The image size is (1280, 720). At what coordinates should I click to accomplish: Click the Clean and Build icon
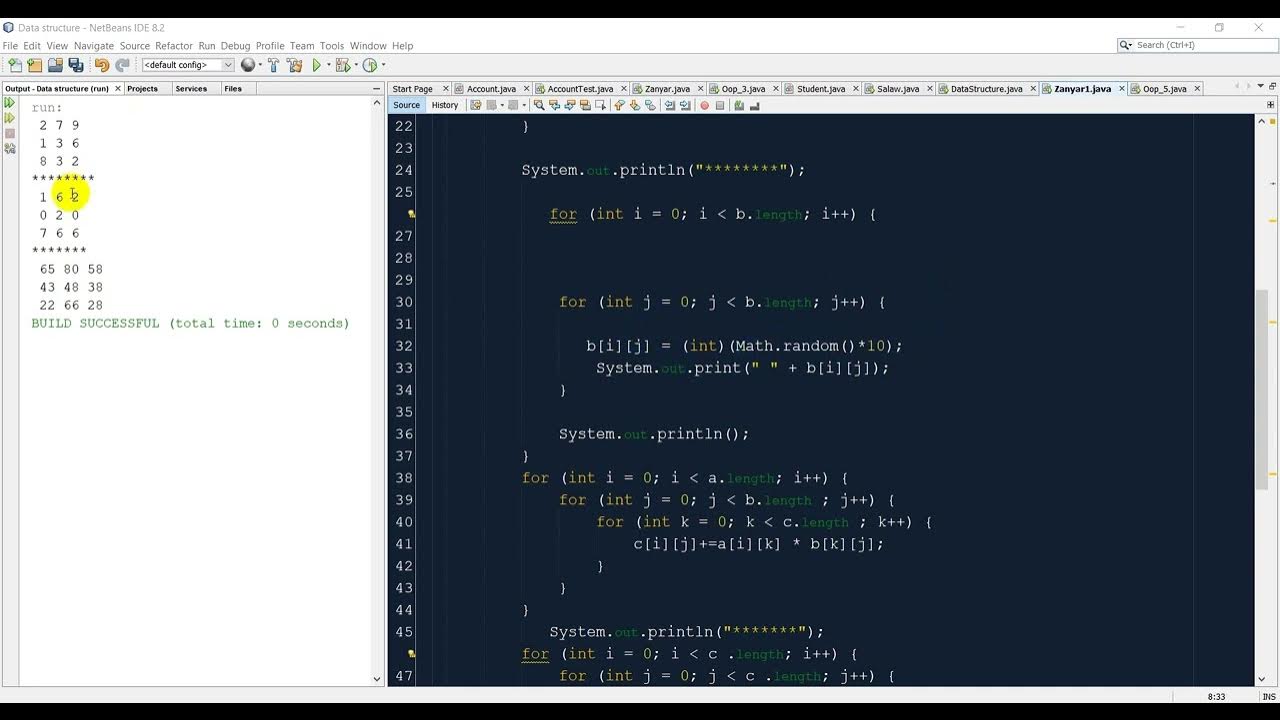coord(294,65)
